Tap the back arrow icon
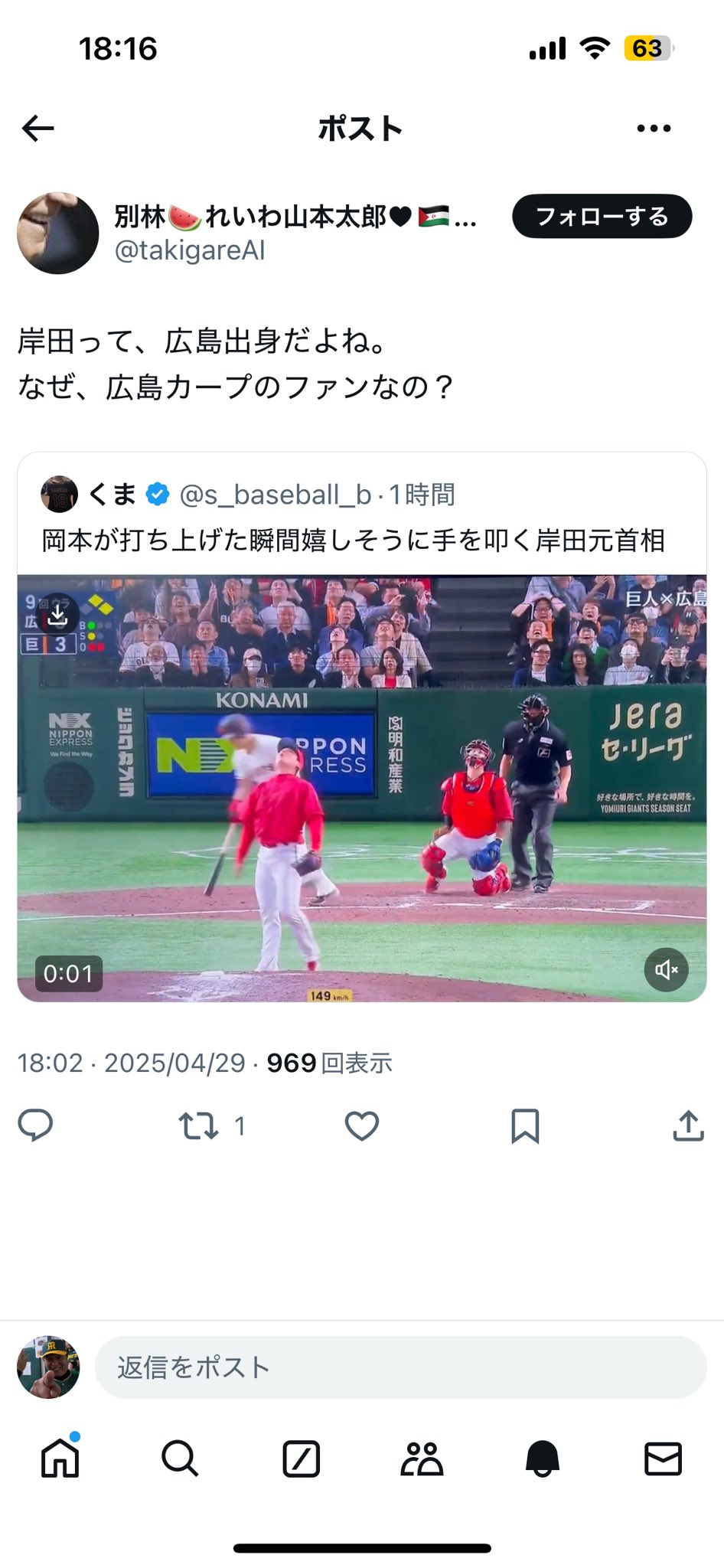 point(38,129)
